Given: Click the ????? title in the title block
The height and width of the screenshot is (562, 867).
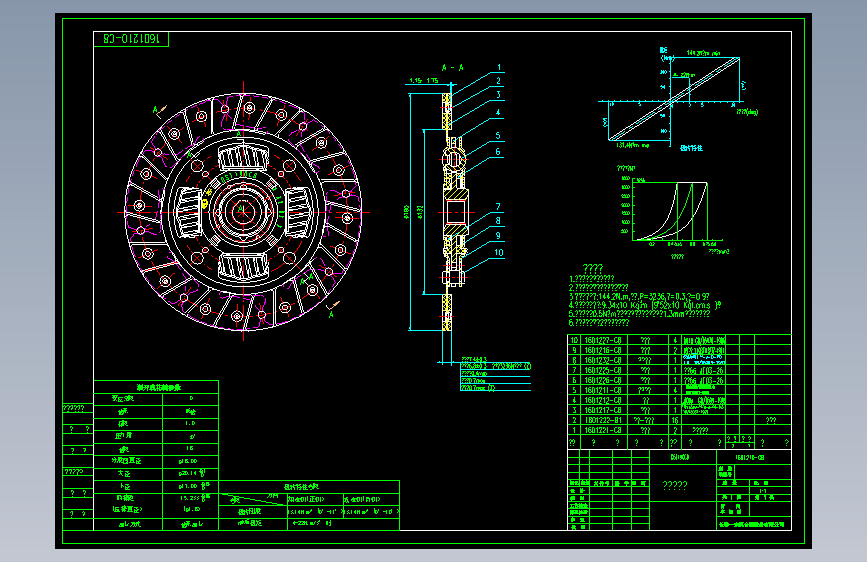Looking at the screenshot, I should coord(675,486).
